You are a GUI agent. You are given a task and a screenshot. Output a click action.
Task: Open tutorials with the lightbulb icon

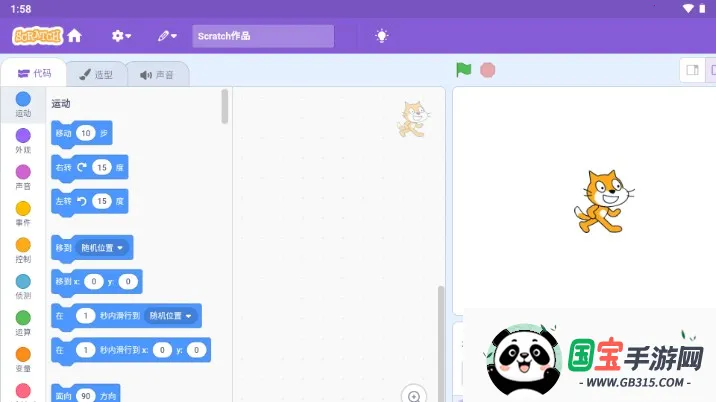(382, 36)
